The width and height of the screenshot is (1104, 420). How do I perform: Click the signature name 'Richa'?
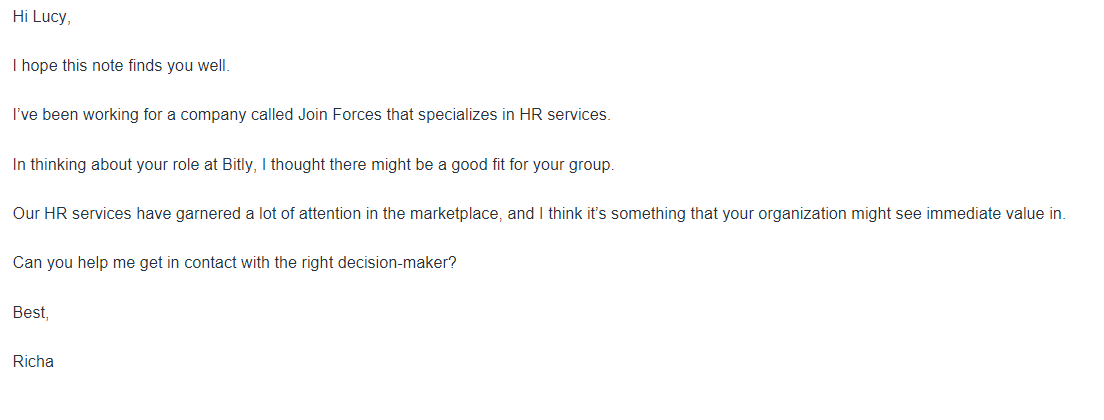click(x=33, y=361)
